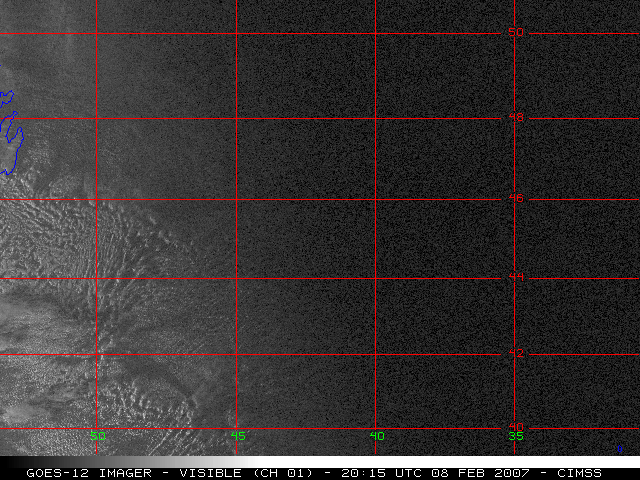The width and height of the screenshot is (640, 480).
Task: Click the red latitude label 44
Action: click(516, 277)
